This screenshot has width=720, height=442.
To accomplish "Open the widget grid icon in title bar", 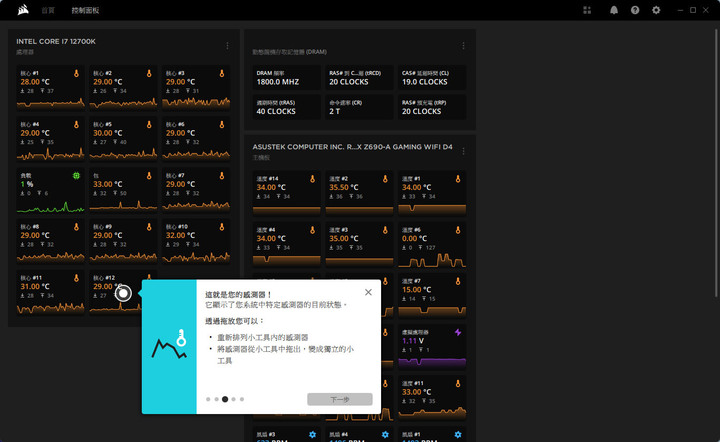I will [587, 10].
